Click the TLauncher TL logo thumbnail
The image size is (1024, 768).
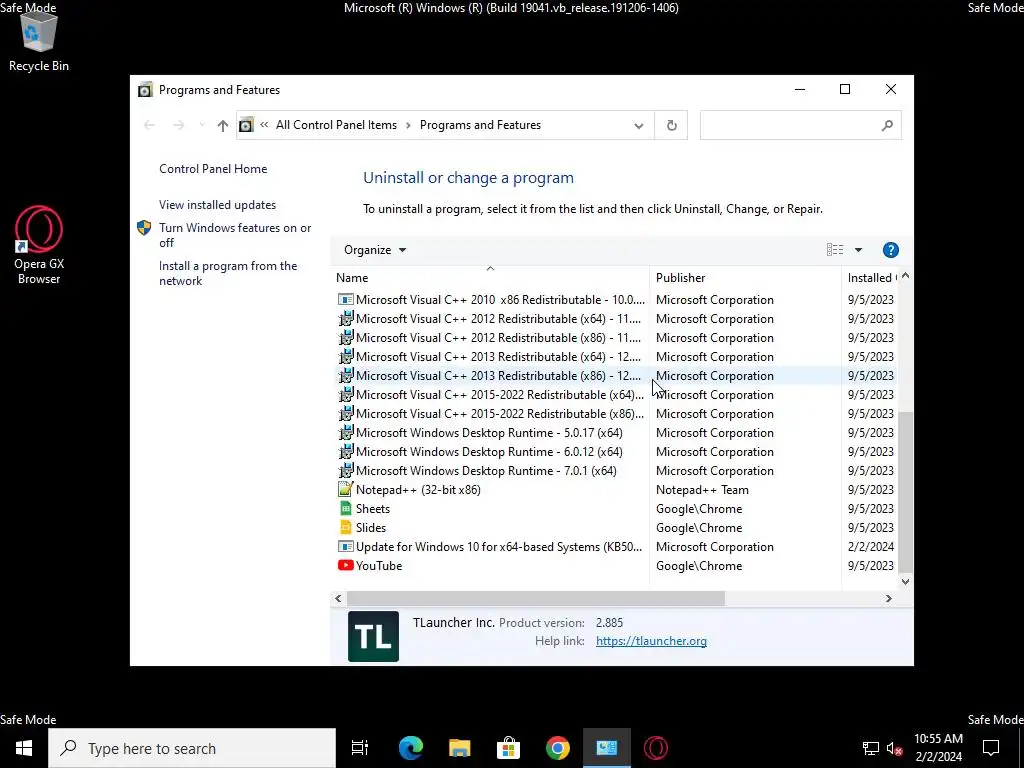coord(373,636)
